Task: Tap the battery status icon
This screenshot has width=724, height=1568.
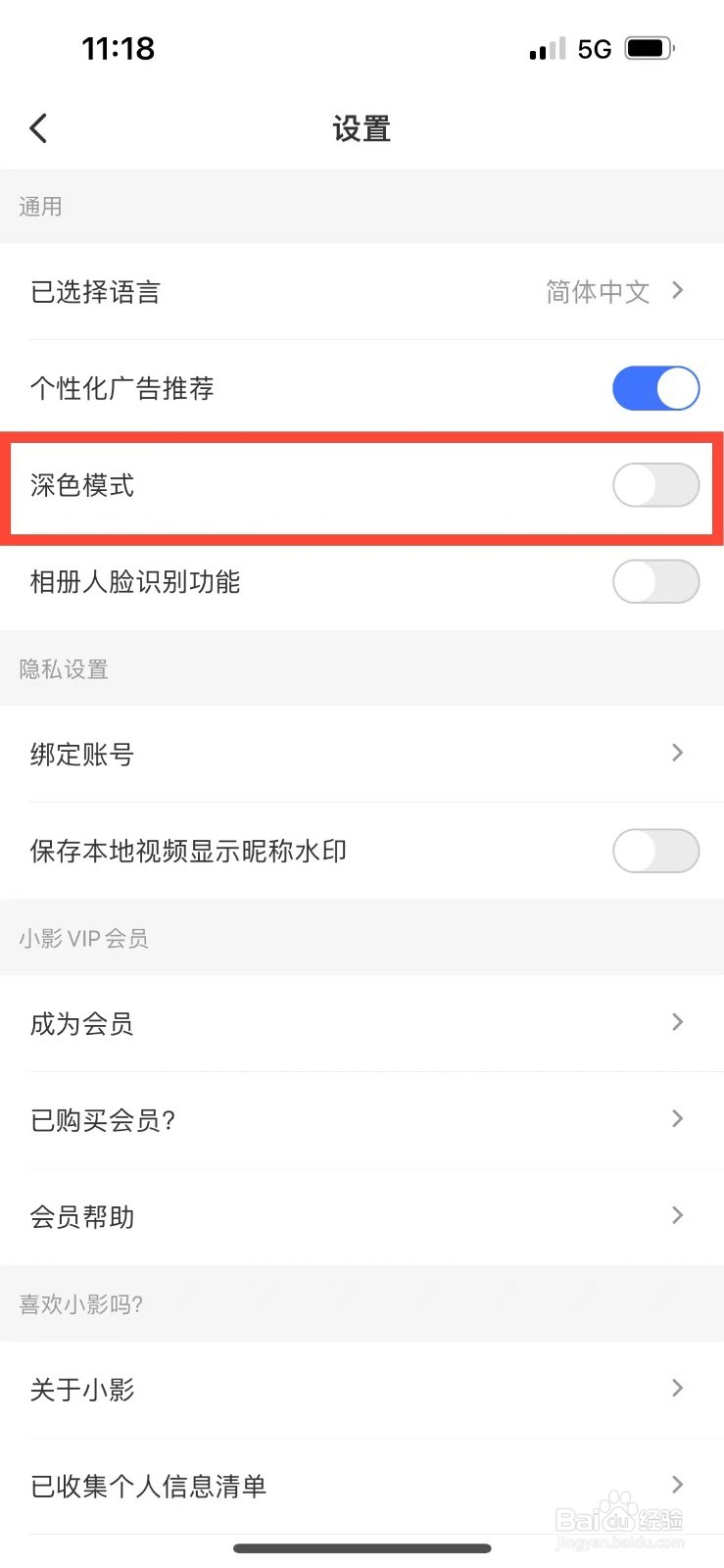Action: click(x=649, y=48)
